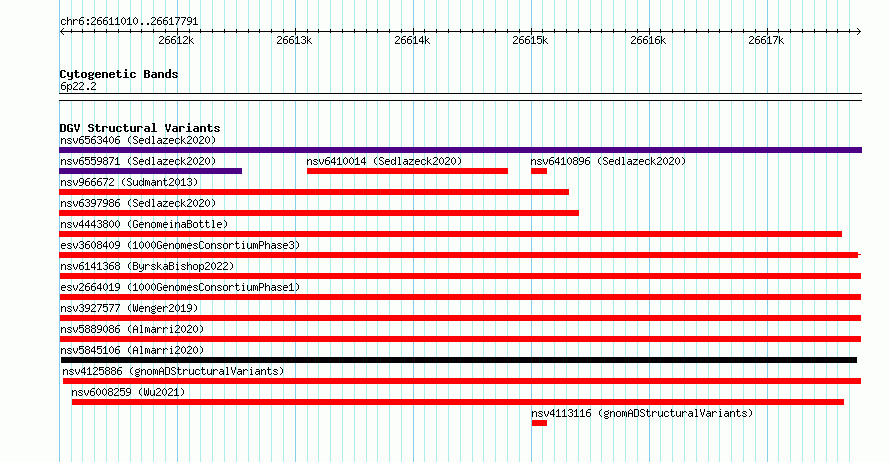This screenshot has height=462, width=890.
Task: Select the red esv2664019 variant bar
Action: pos(460,297)
